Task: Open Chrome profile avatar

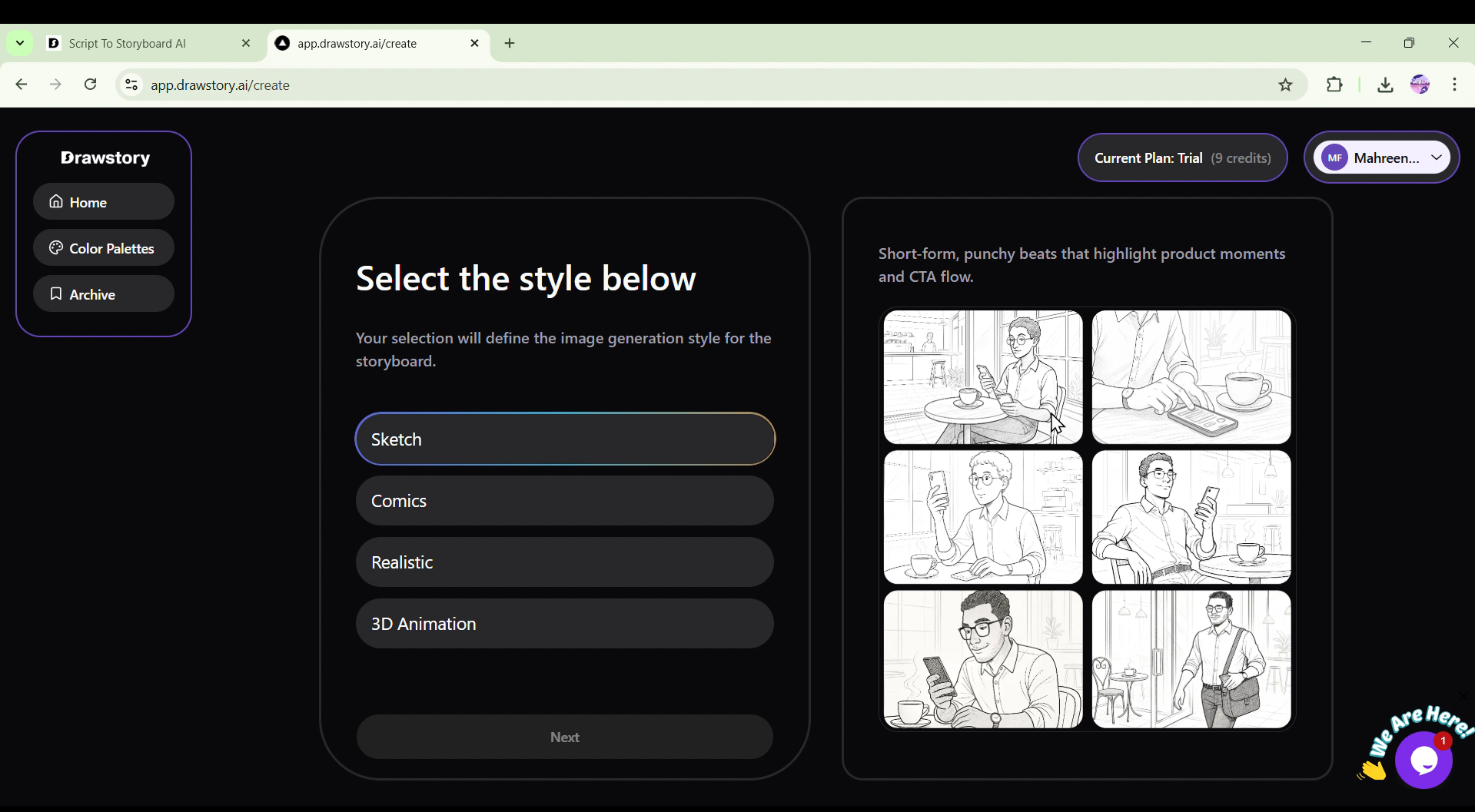Action: pos(1420,85)
